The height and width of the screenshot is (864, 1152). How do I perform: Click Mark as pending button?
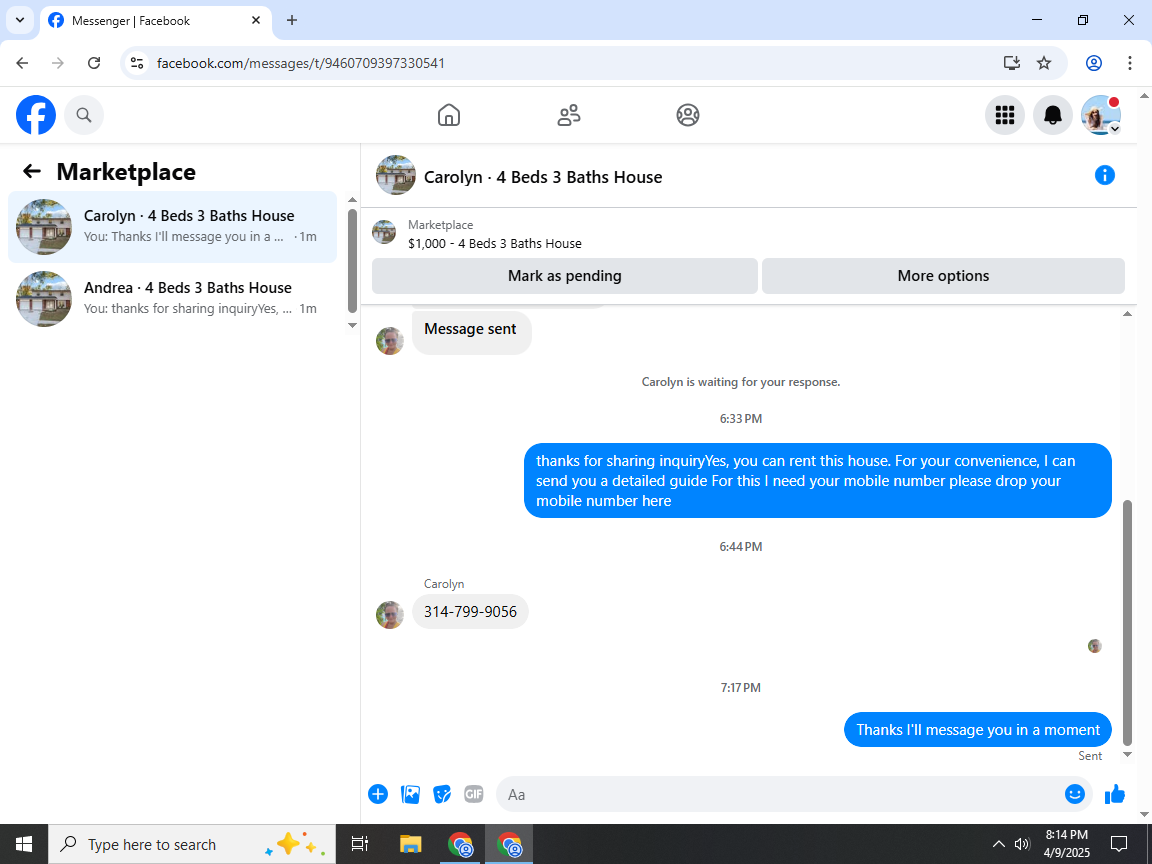(564, 276)
